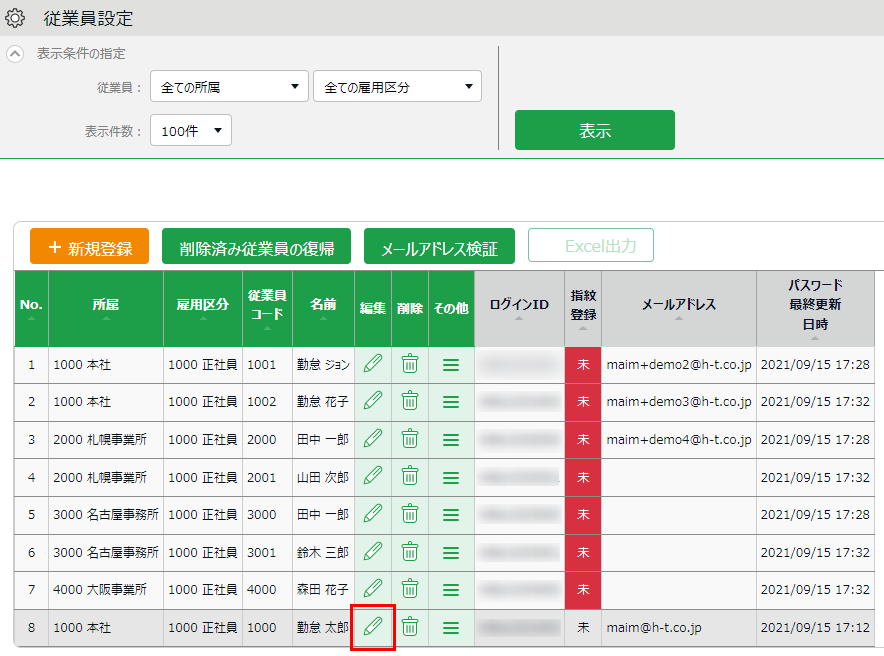The image size is (884, 656).
Task: Delete employee 2001 with trash icon
Action: pyautogui.click(x=410, y=477)
